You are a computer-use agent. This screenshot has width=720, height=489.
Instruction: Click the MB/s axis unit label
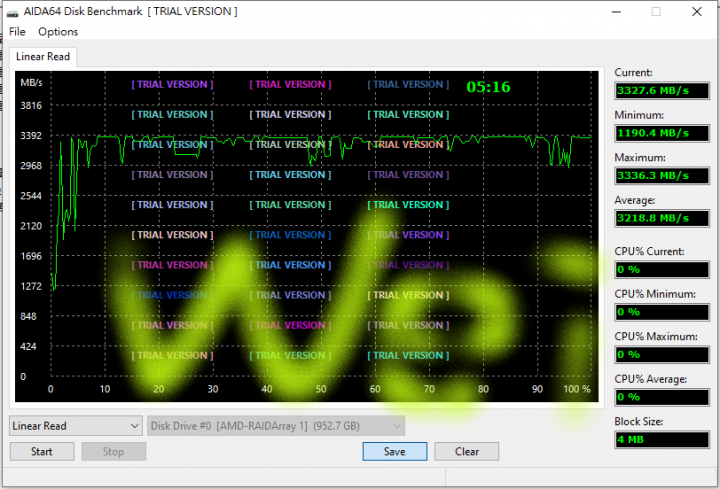click(31, 83)
